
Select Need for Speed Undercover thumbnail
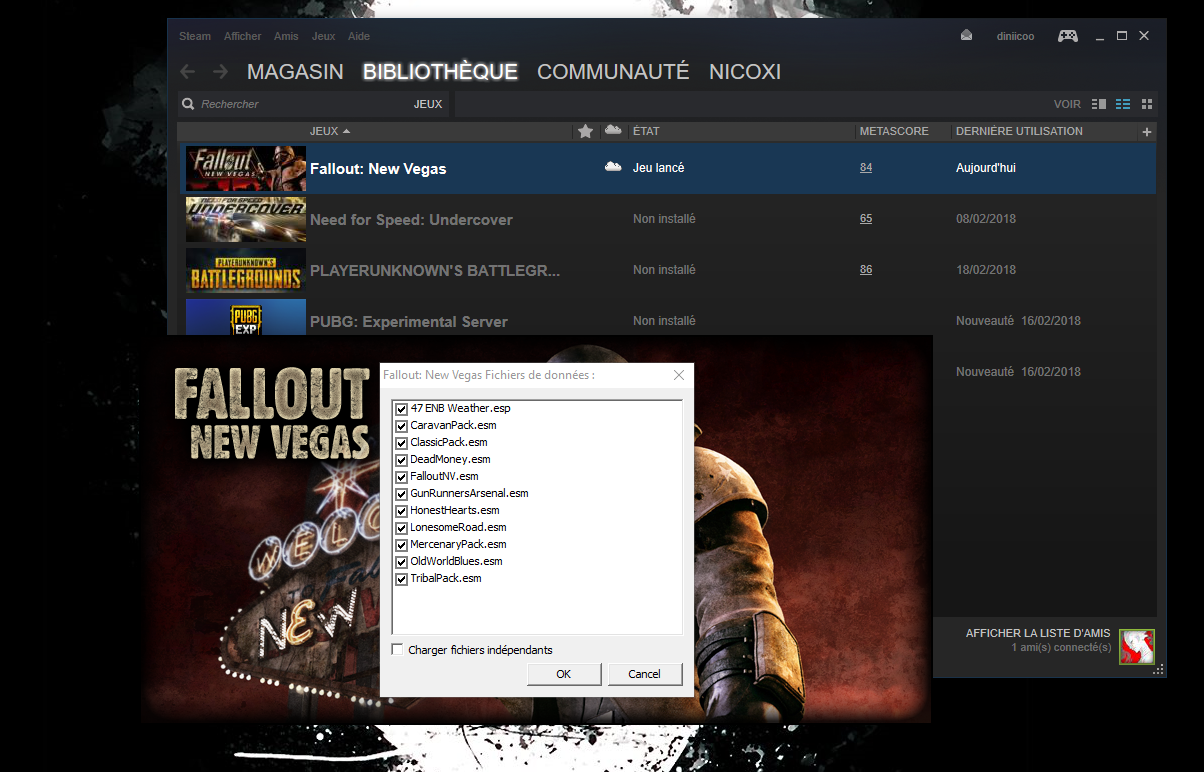(246, 219)
